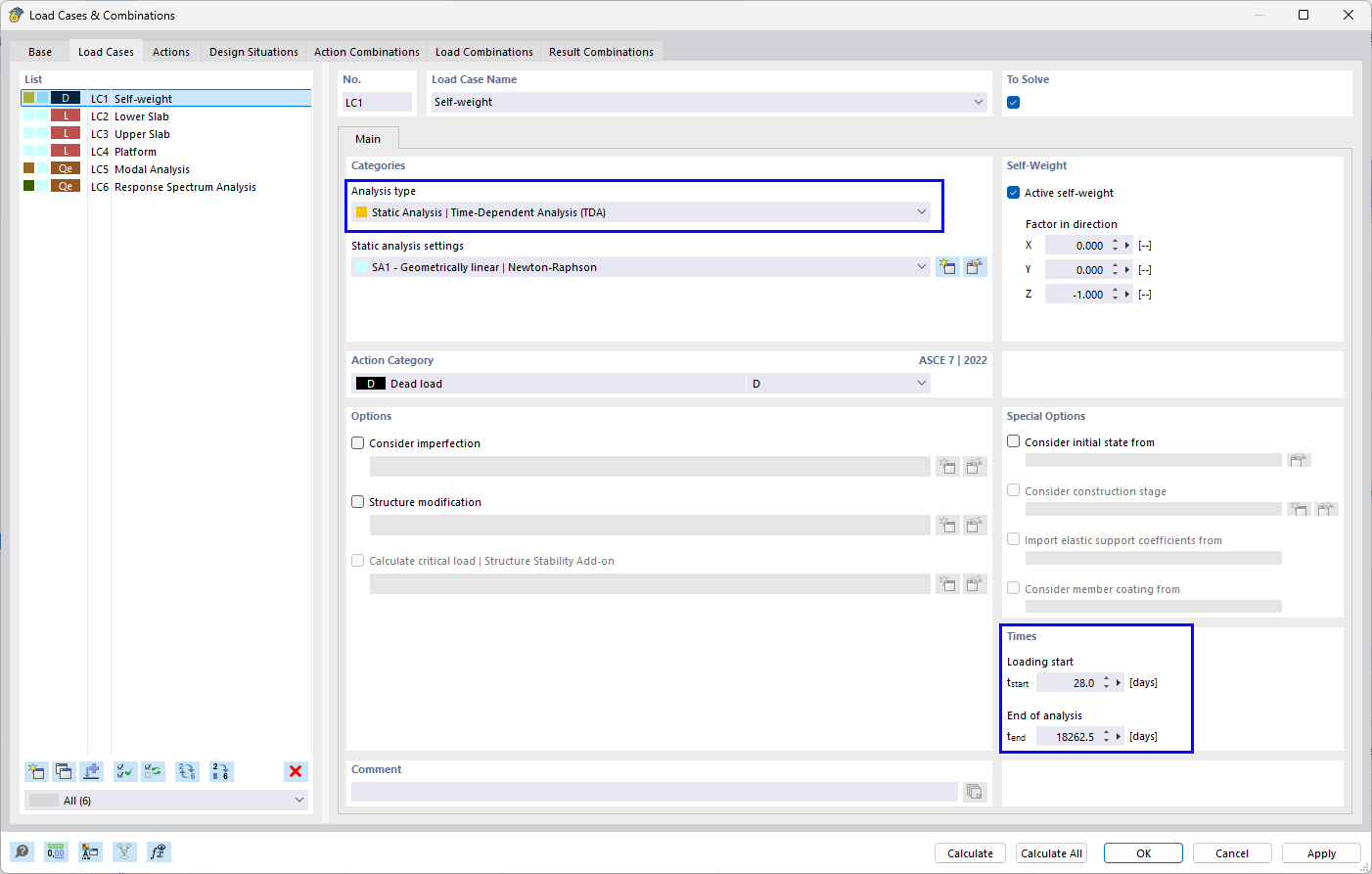The image size is (1372, 874).
Task: Delete load case with the red X icon
Action: [x=296, y=771]
